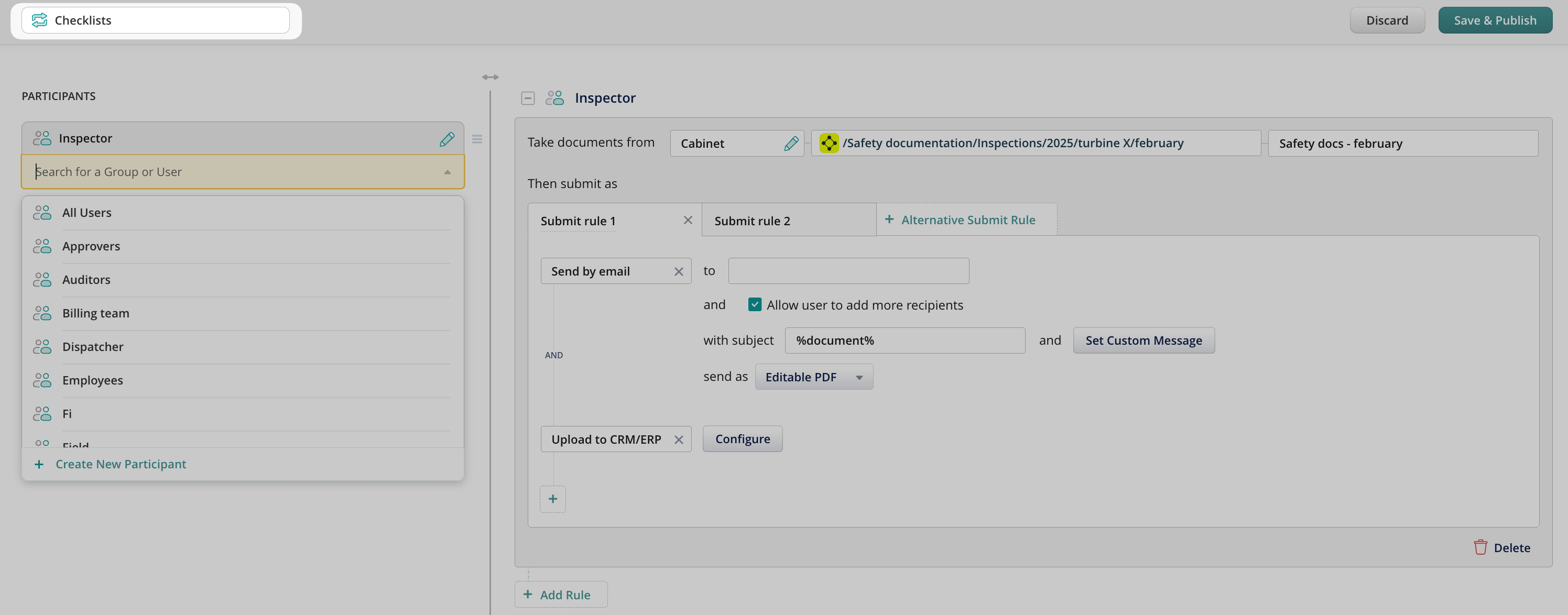The height and width of the screenshot is (615, 1568).
Task: Click the email recipient "to" input field
Action: tap(848, 271)
